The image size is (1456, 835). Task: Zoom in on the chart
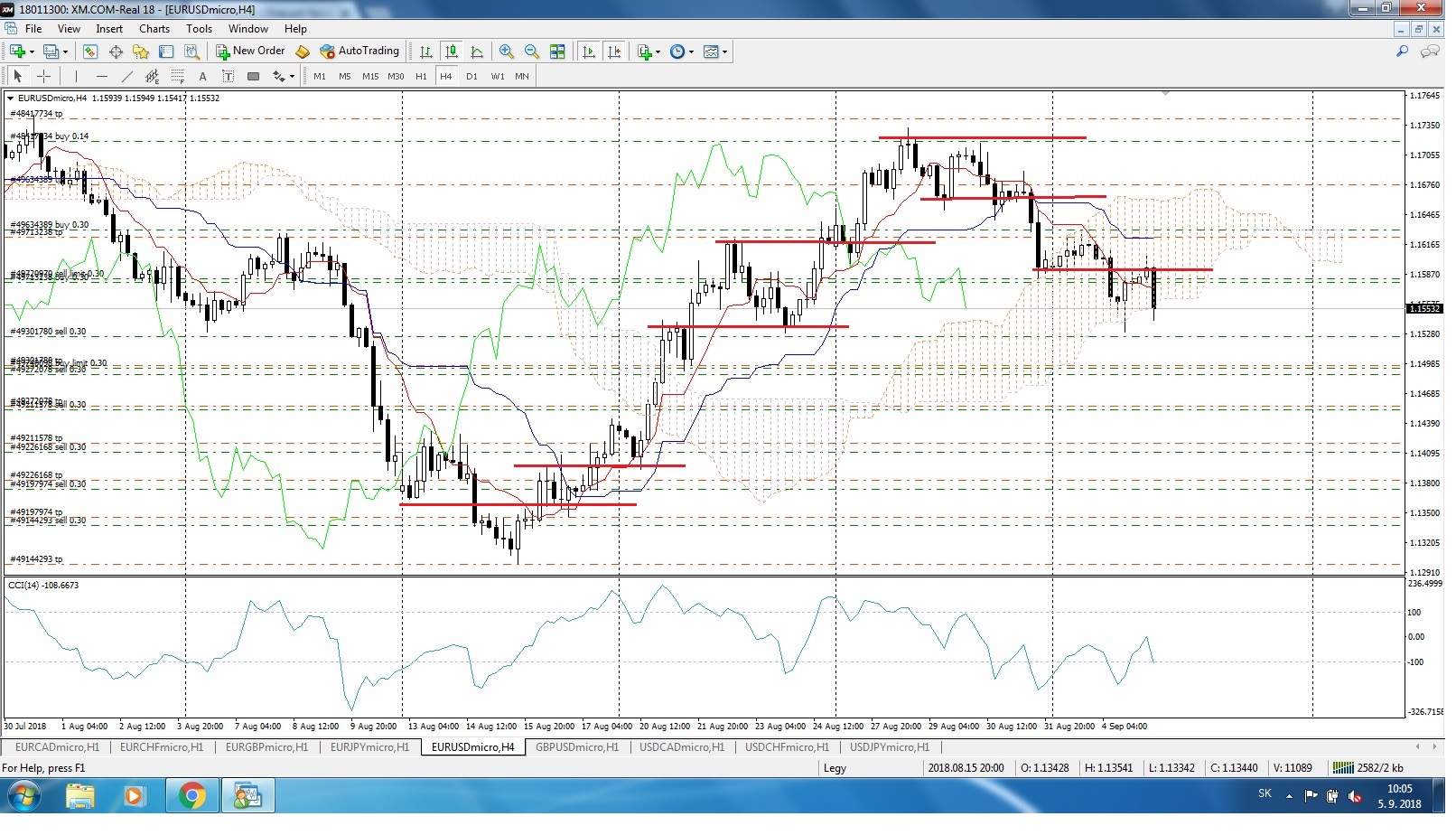click(507, 52)
